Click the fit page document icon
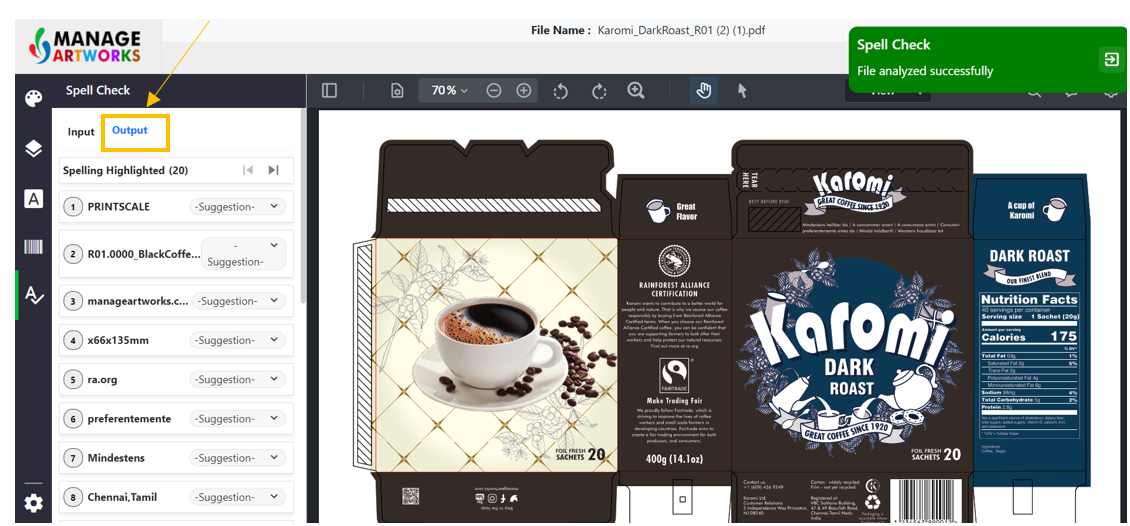The height and width of the screenshot is (526, 1130). 396,91
